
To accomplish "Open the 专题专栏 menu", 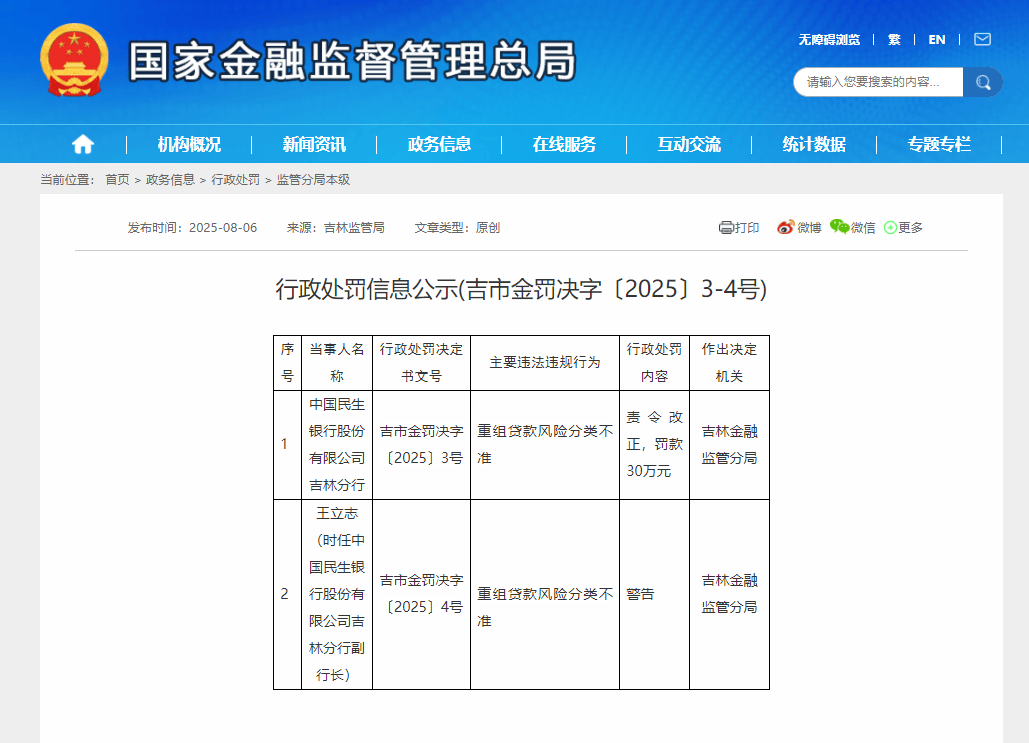I will [x=939, y=144].
